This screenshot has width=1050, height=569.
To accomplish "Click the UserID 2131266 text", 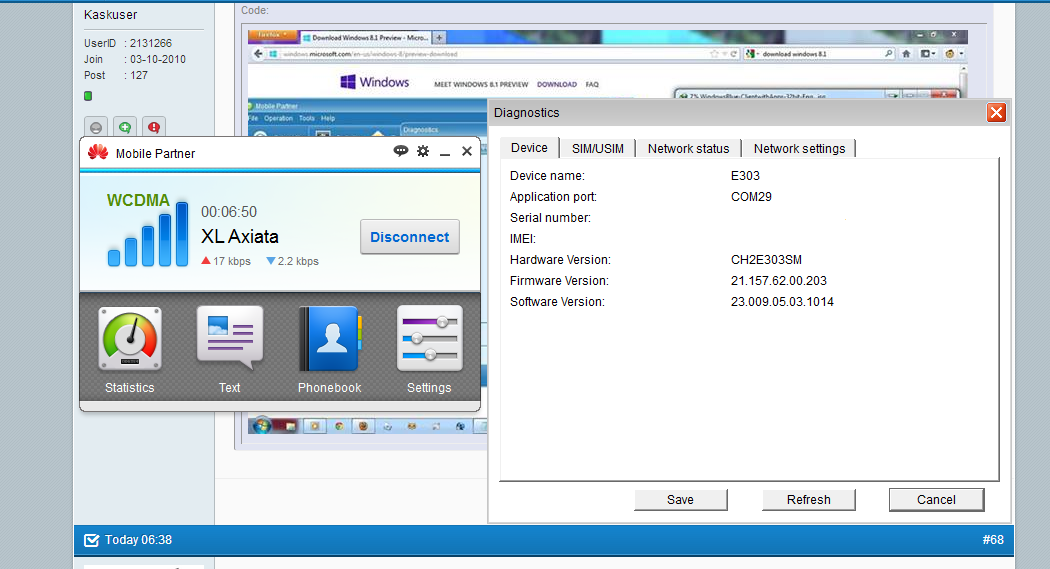I will 128,43.
